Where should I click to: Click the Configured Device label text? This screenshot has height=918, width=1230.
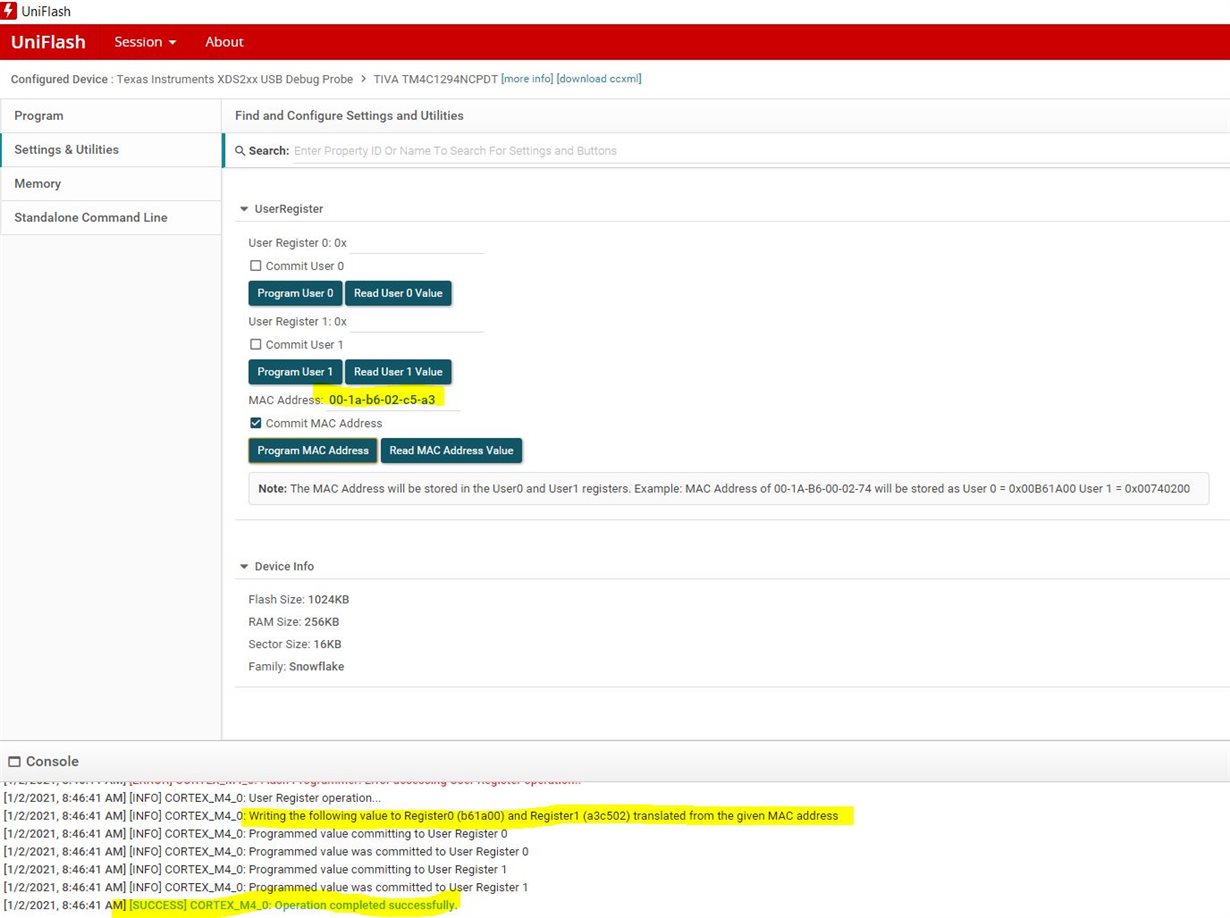pyautogui.click(x=59, y=79)
